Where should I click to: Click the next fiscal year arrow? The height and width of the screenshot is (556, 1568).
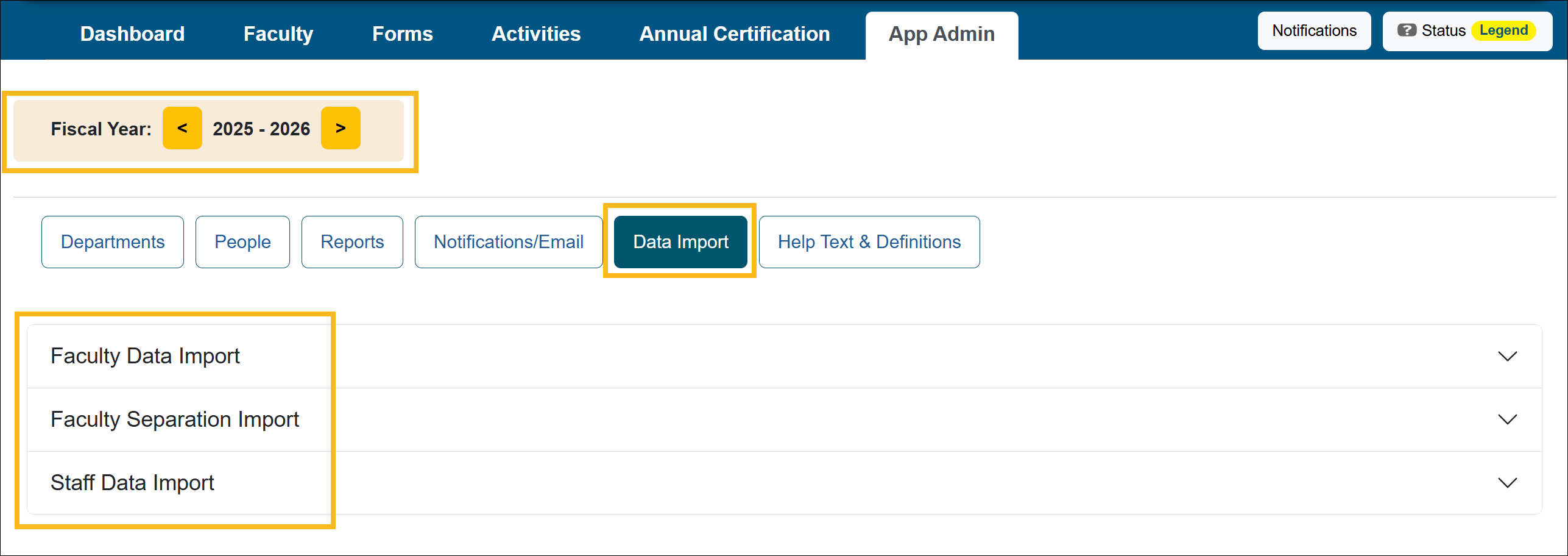(x=341, y=128)
